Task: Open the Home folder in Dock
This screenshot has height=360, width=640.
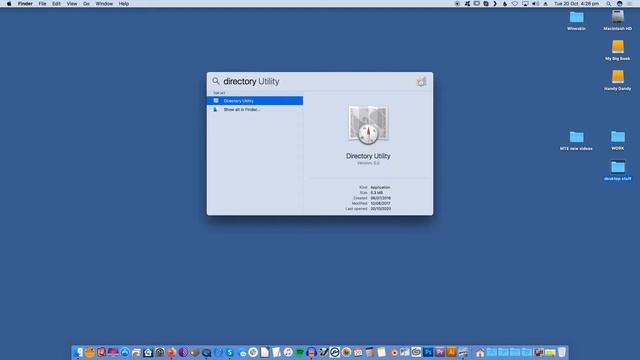Action: 480,352
